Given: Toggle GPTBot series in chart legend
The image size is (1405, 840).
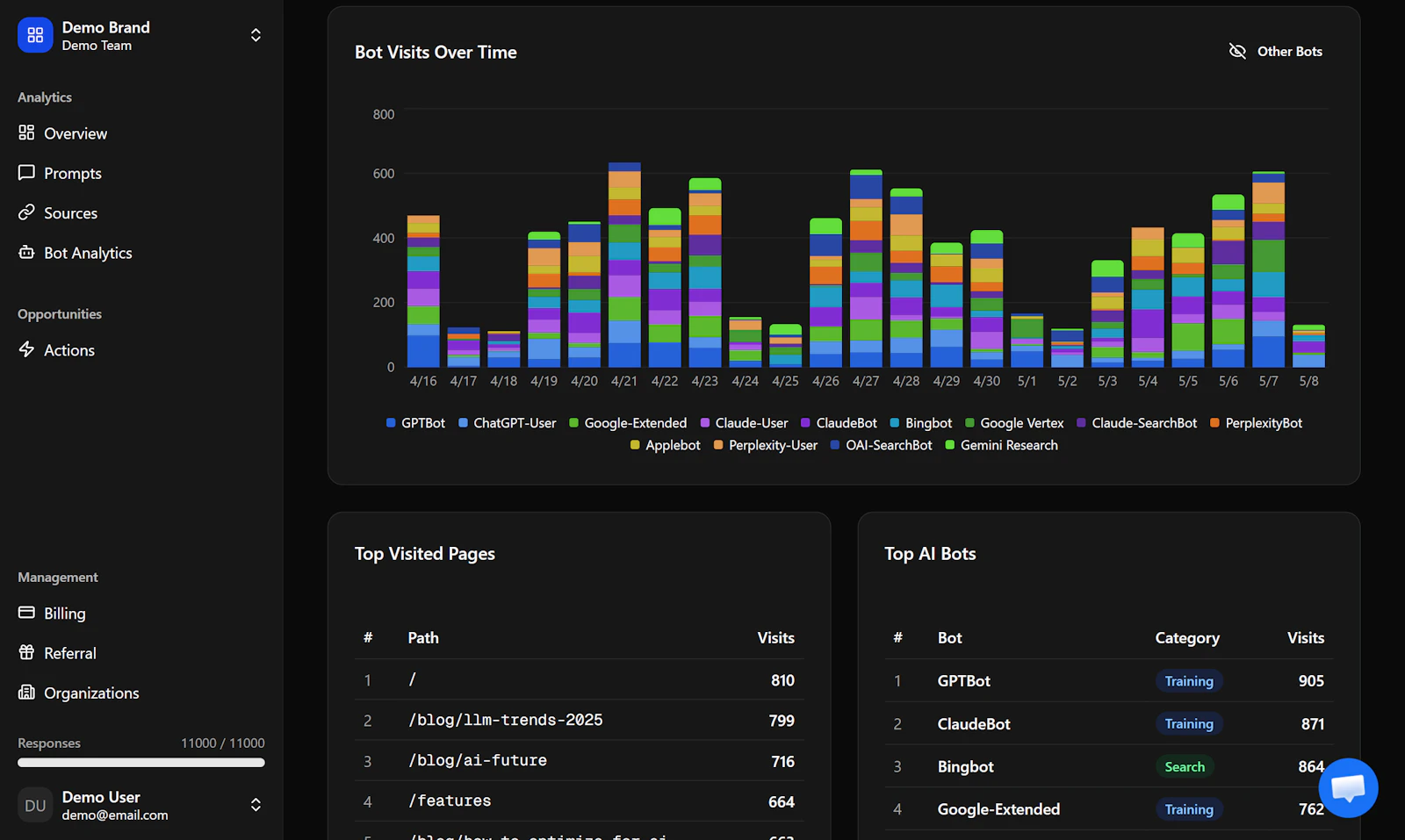Looking at the screenshot, I should pos(415,423).
